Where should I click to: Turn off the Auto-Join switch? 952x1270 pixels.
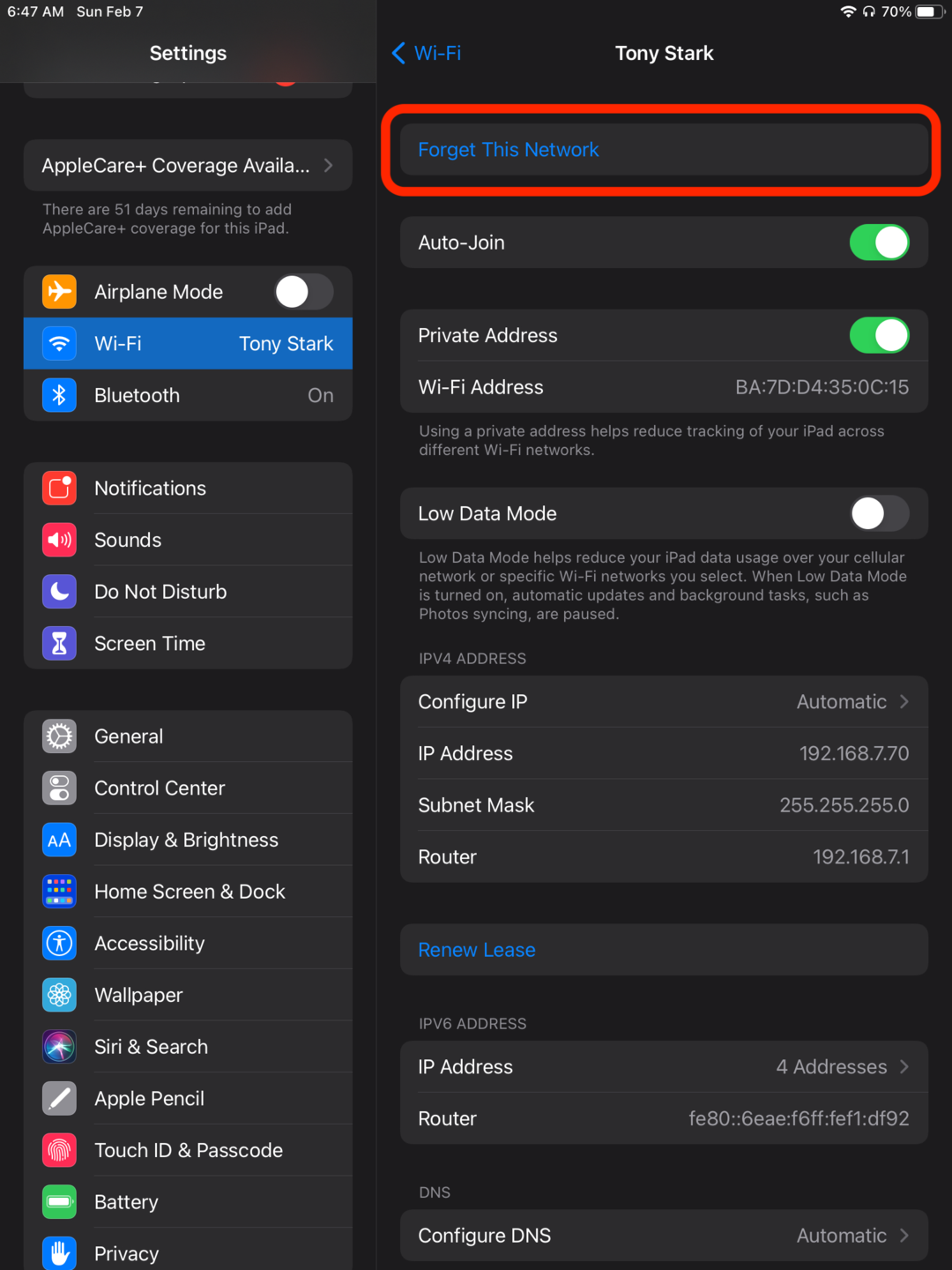click(880, 243)
